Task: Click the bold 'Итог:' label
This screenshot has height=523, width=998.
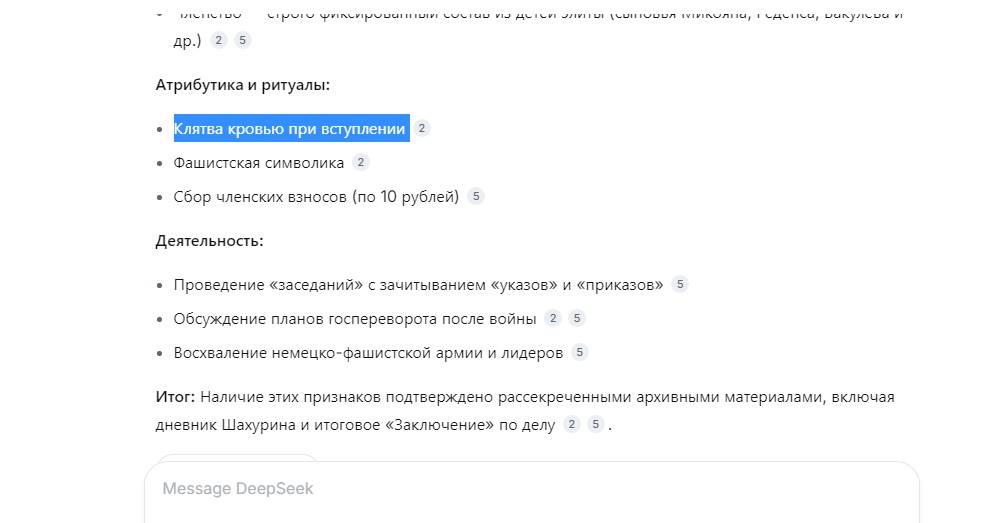Action: point(175,397)
